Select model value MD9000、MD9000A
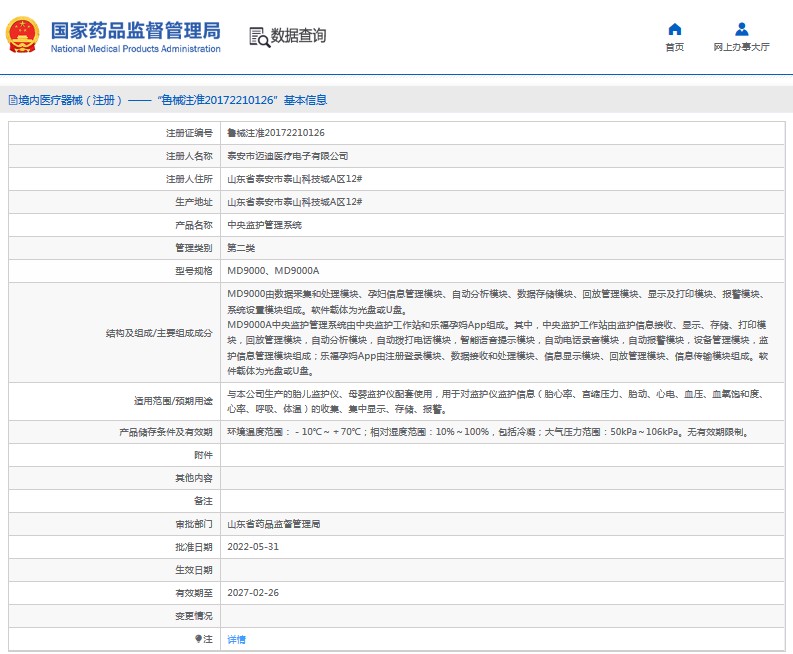The height and width of the screenshot is (654, 793). 273,271
